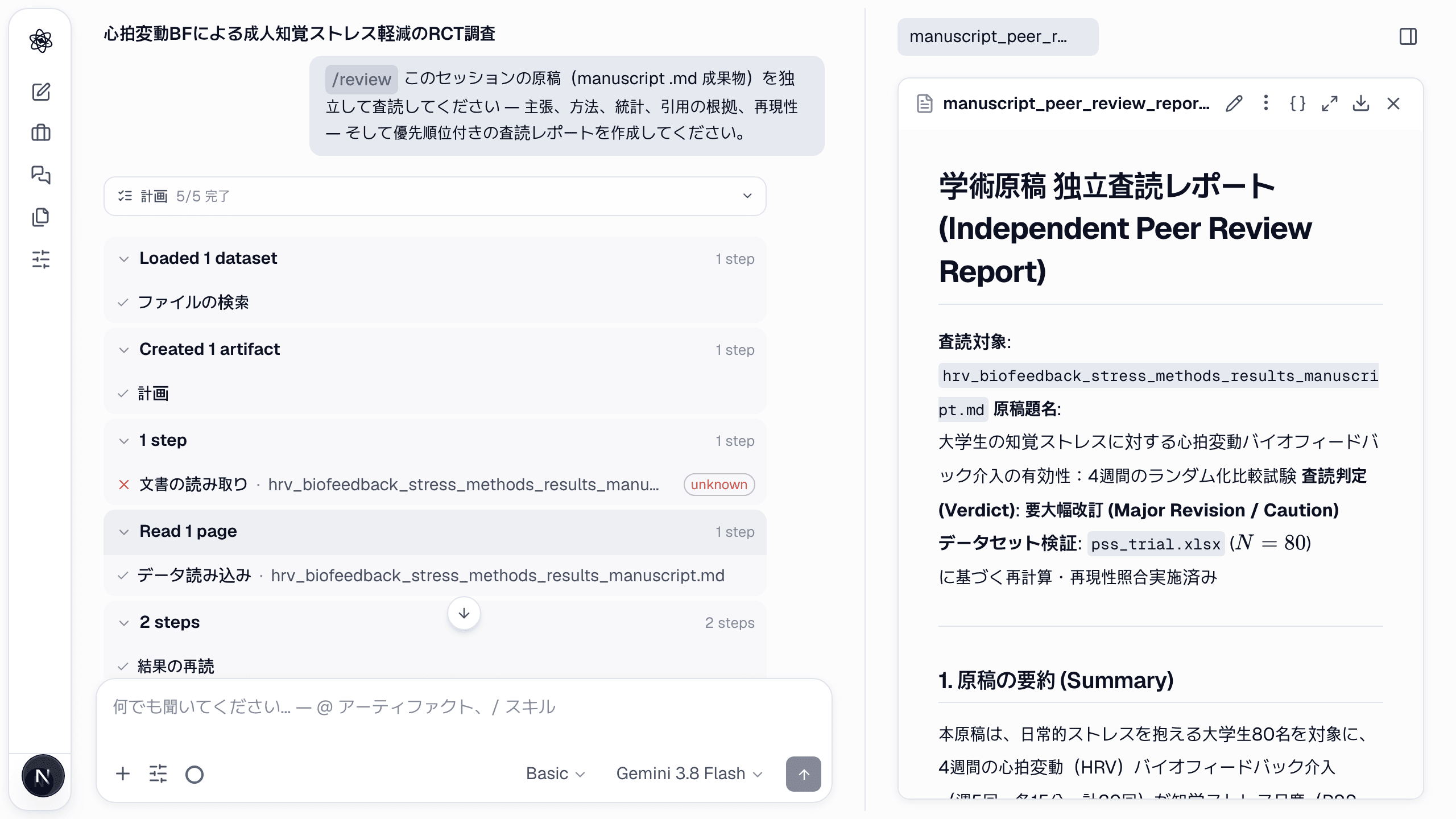Click the conversation title 心拍変動BF

point(299,34)
